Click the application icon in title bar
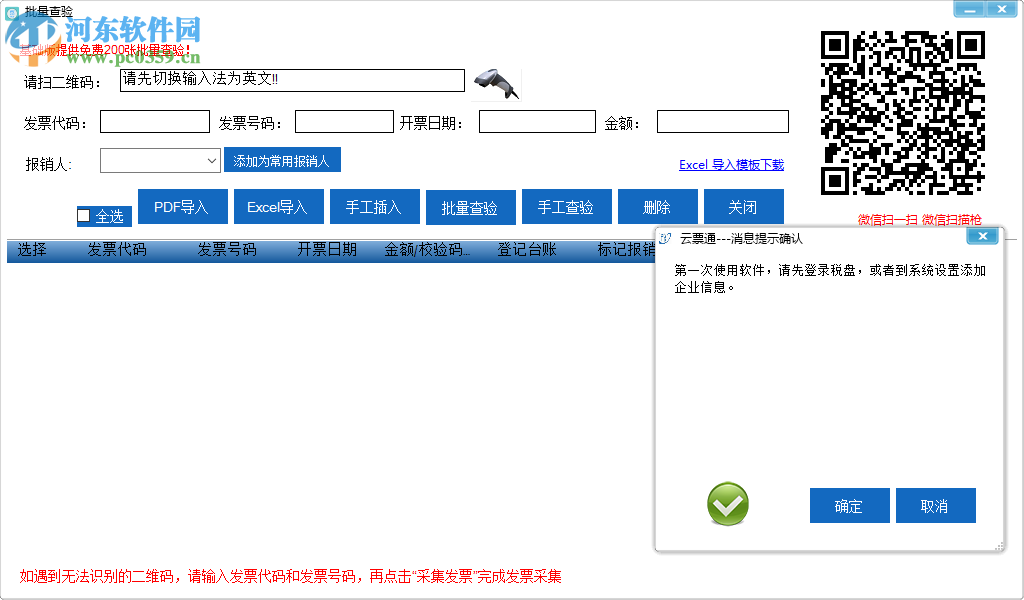This screenshot has width=1024, height=600. point(10,8)
